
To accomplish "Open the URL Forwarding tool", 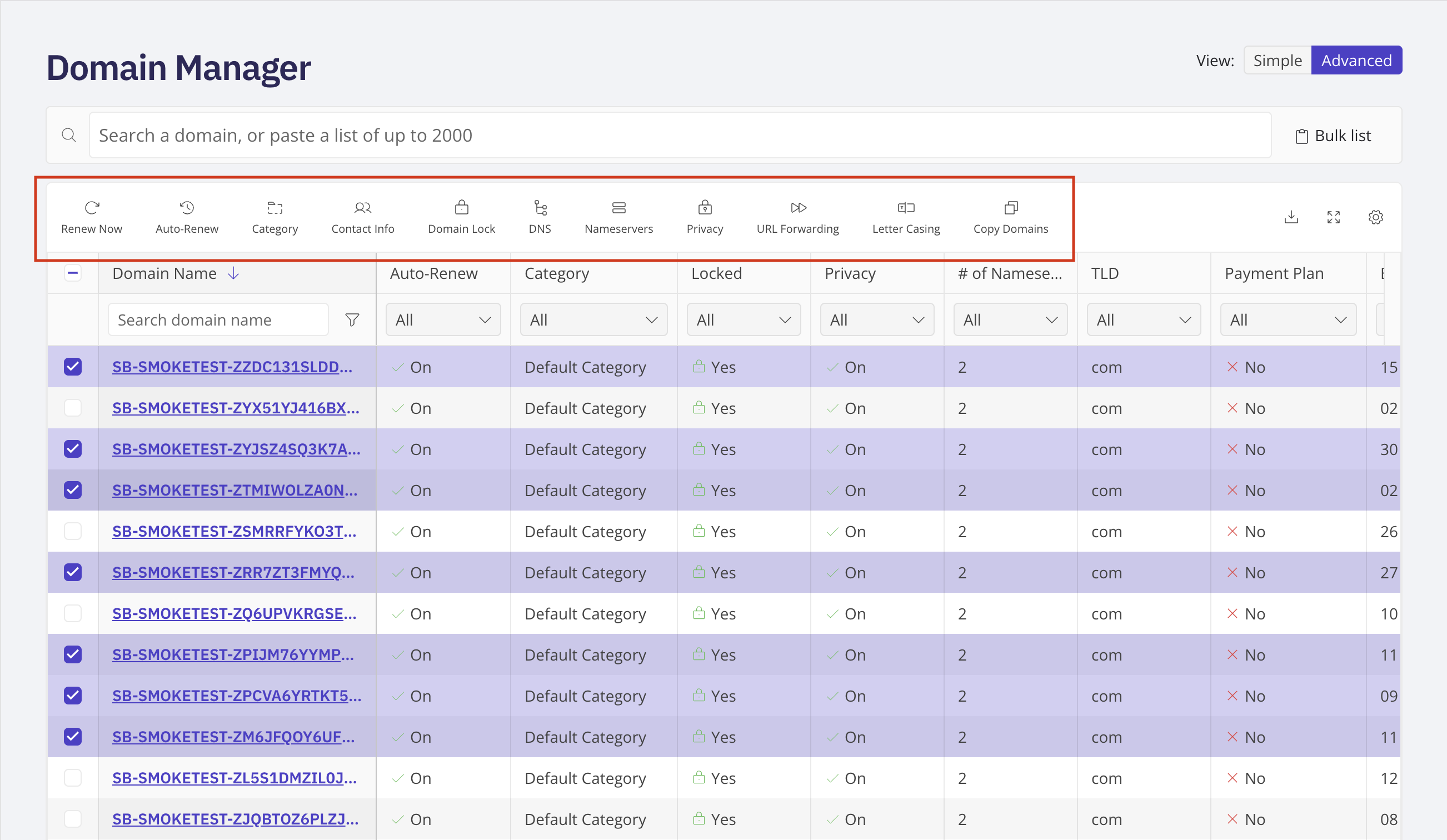I will tap(798, 218).
